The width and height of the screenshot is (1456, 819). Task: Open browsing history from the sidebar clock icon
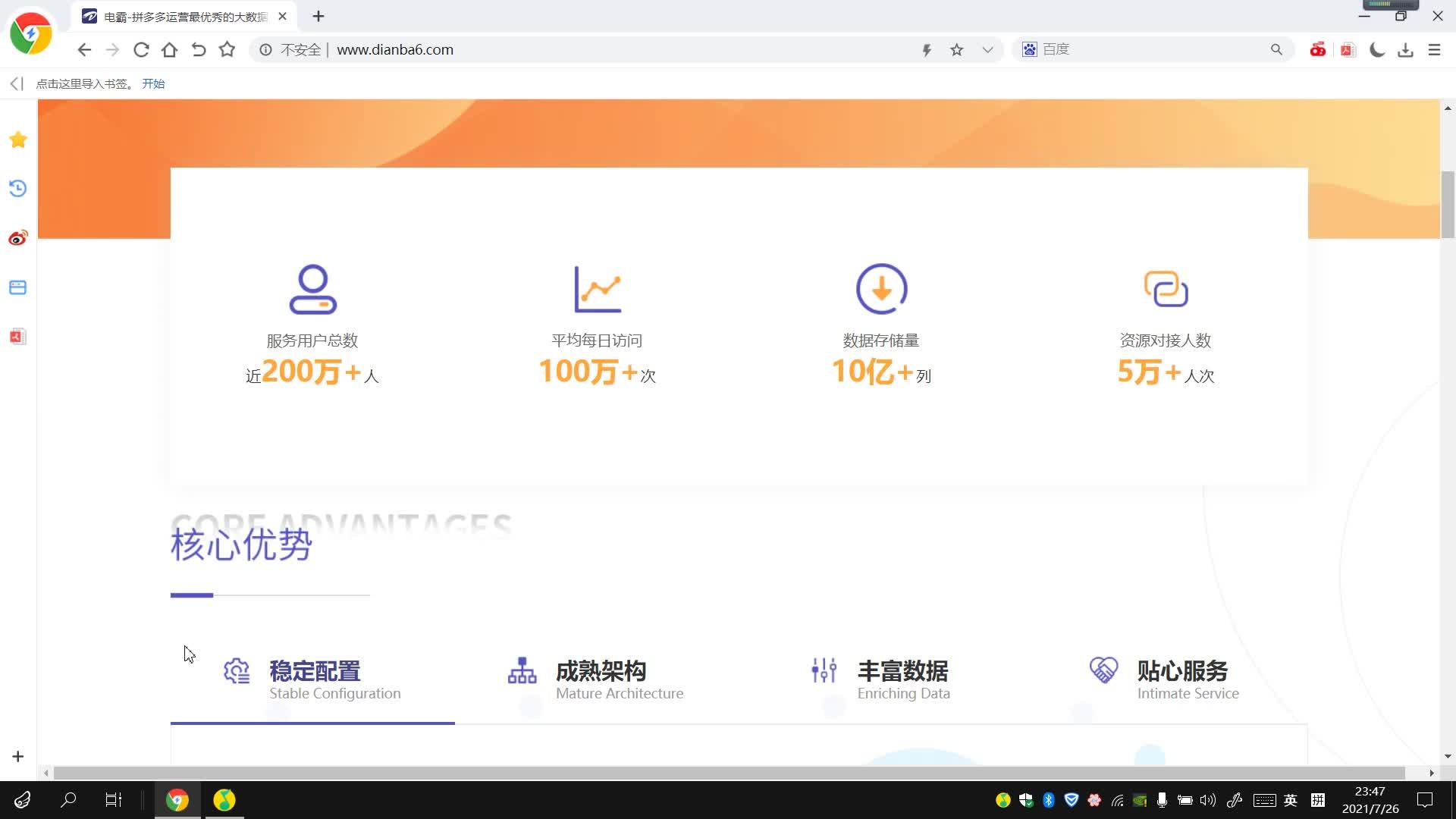(17, 189)
